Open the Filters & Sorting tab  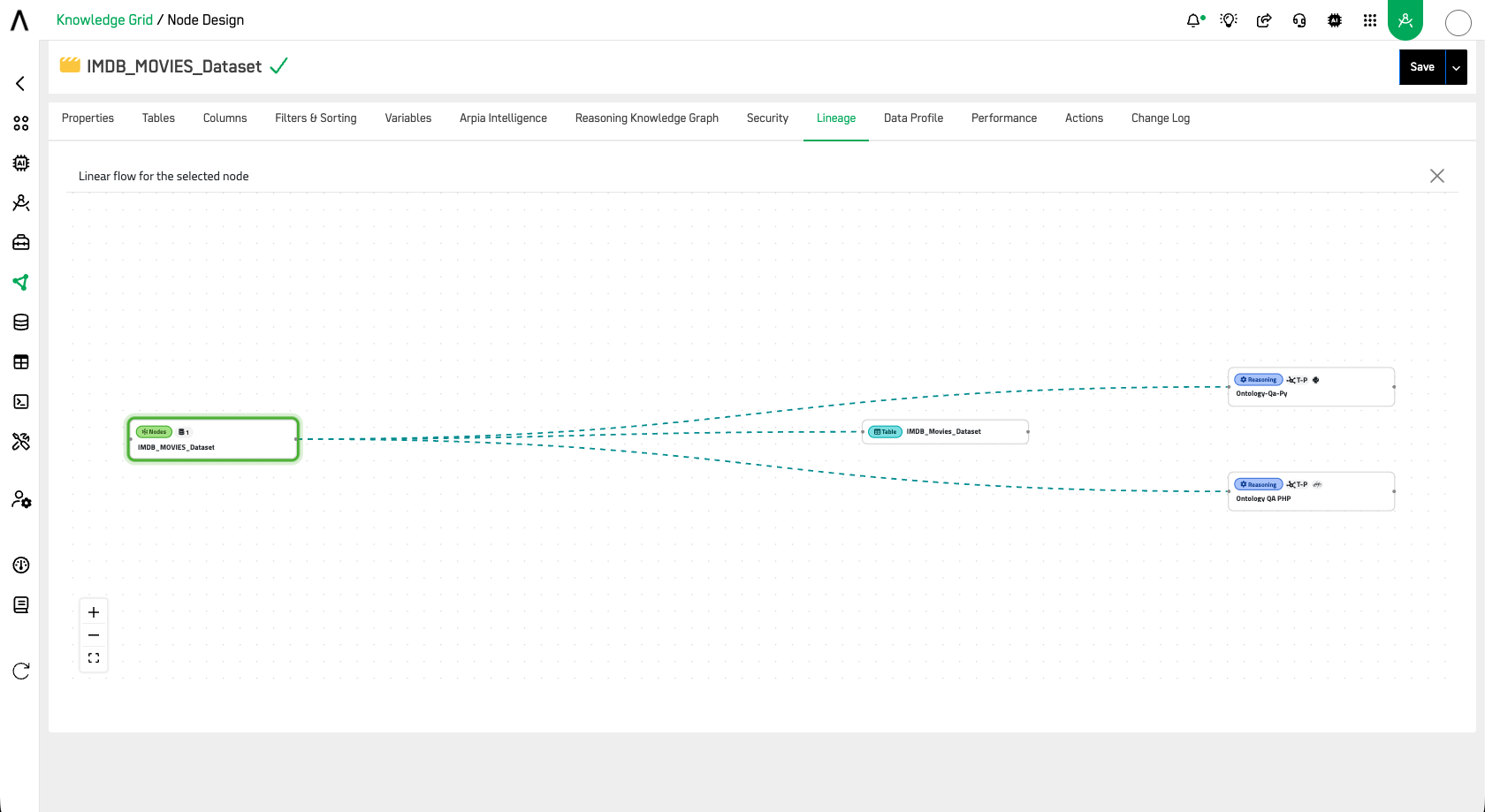[x=316, y=118]
